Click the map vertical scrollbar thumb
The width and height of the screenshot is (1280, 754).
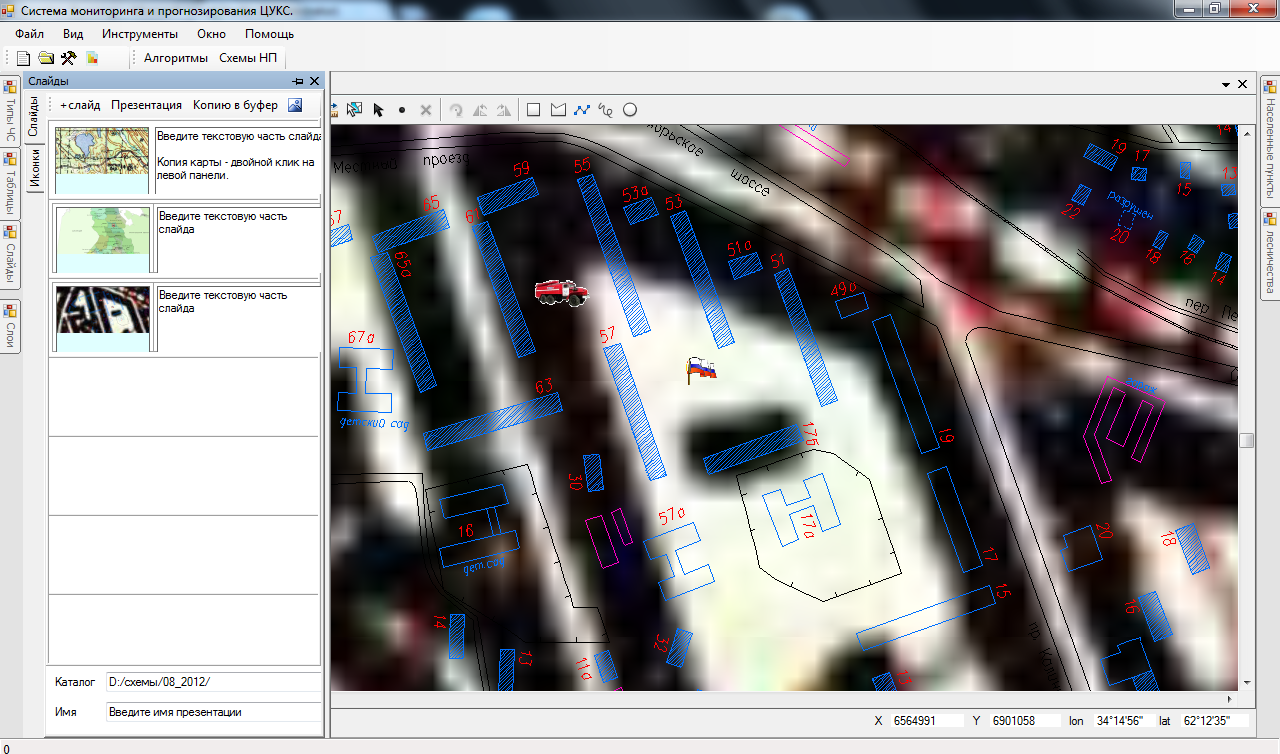(x=1246, y=440)
